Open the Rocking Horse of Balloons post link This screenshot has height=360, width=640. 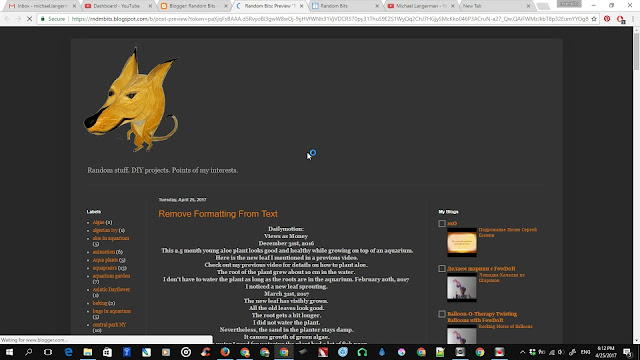coord(505,327)
